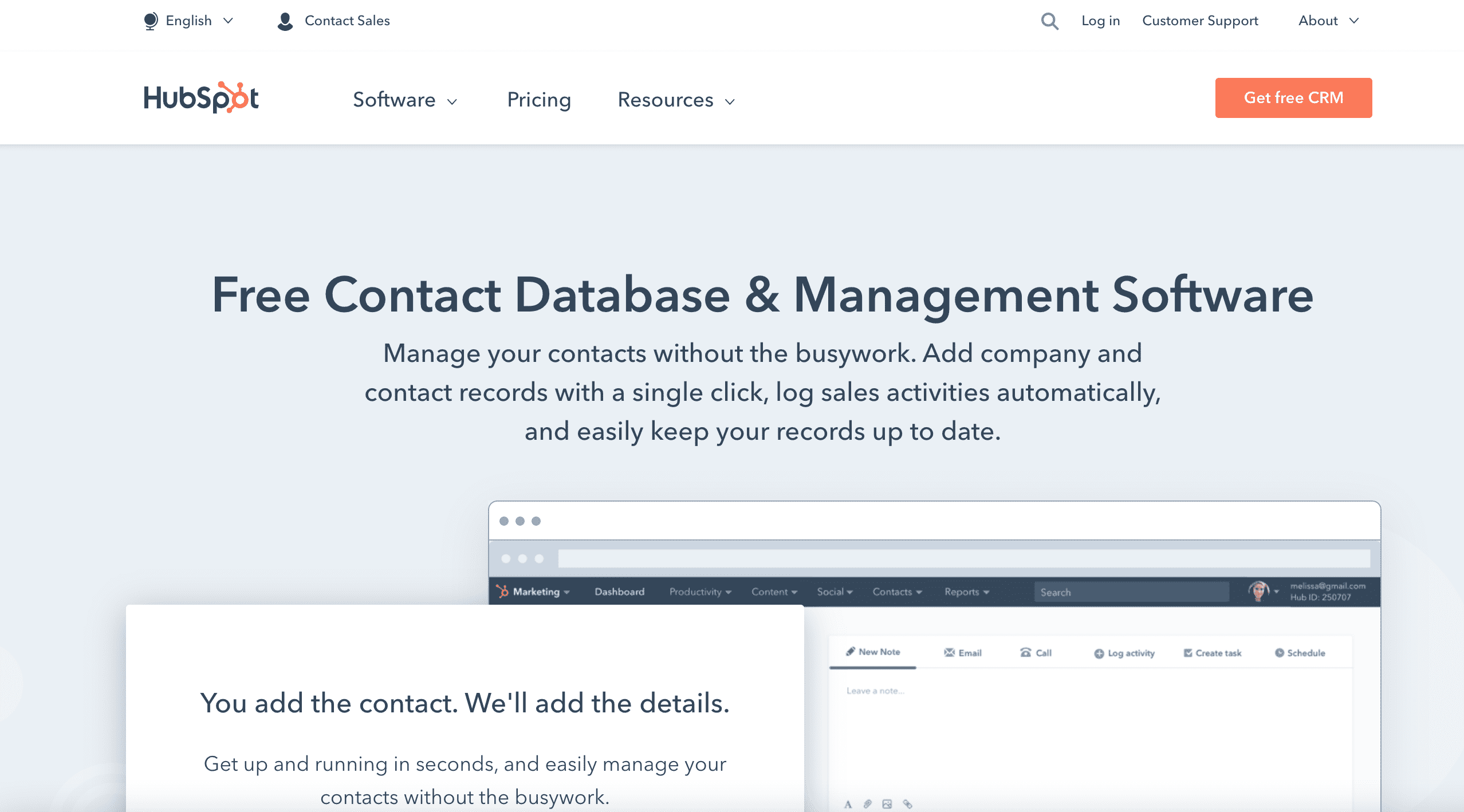Click the Hub ID: 250707 text
The image size is (1464, 812).
click(x=1320, y=597)
